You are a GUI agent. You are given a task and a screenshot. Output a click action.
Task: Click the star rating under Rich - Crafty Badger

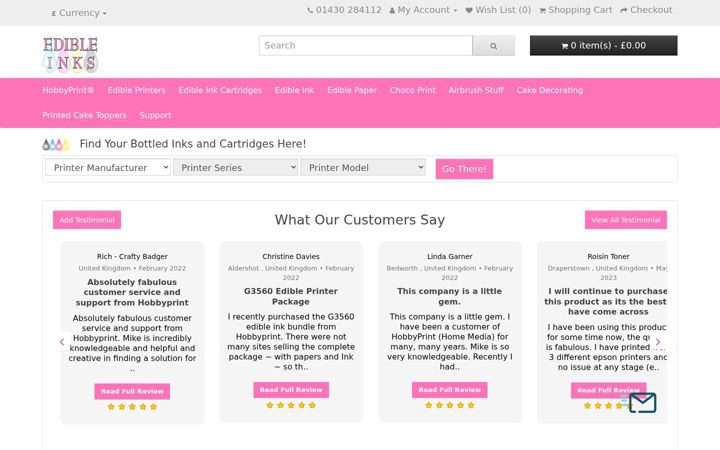coord(132,407)
